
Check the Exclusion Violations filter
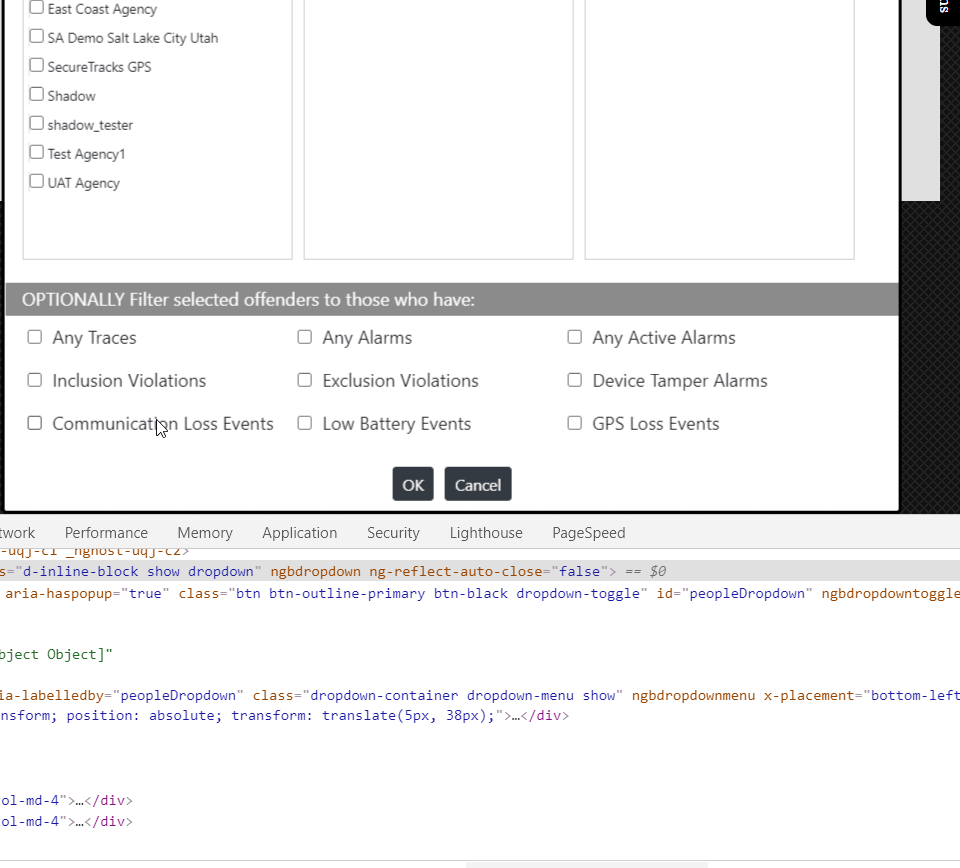(x=304, y=380)
